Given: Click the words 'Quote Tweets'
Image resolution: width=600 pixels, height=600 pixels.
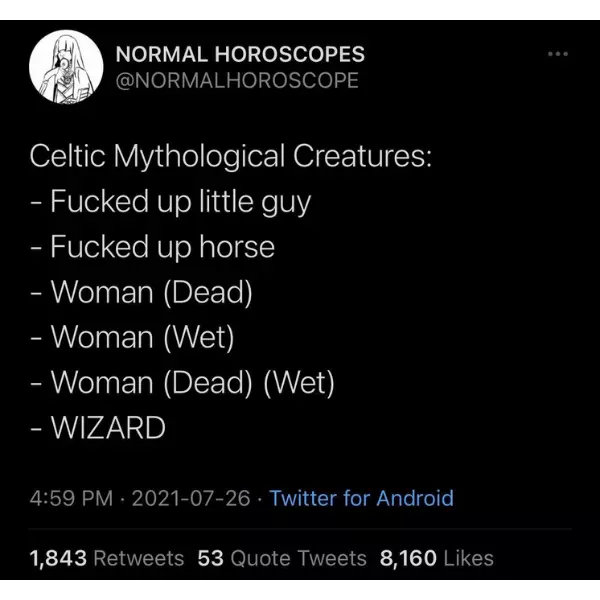Looking at the screenshot, I should pyautogui.click(x=298, y=558).
